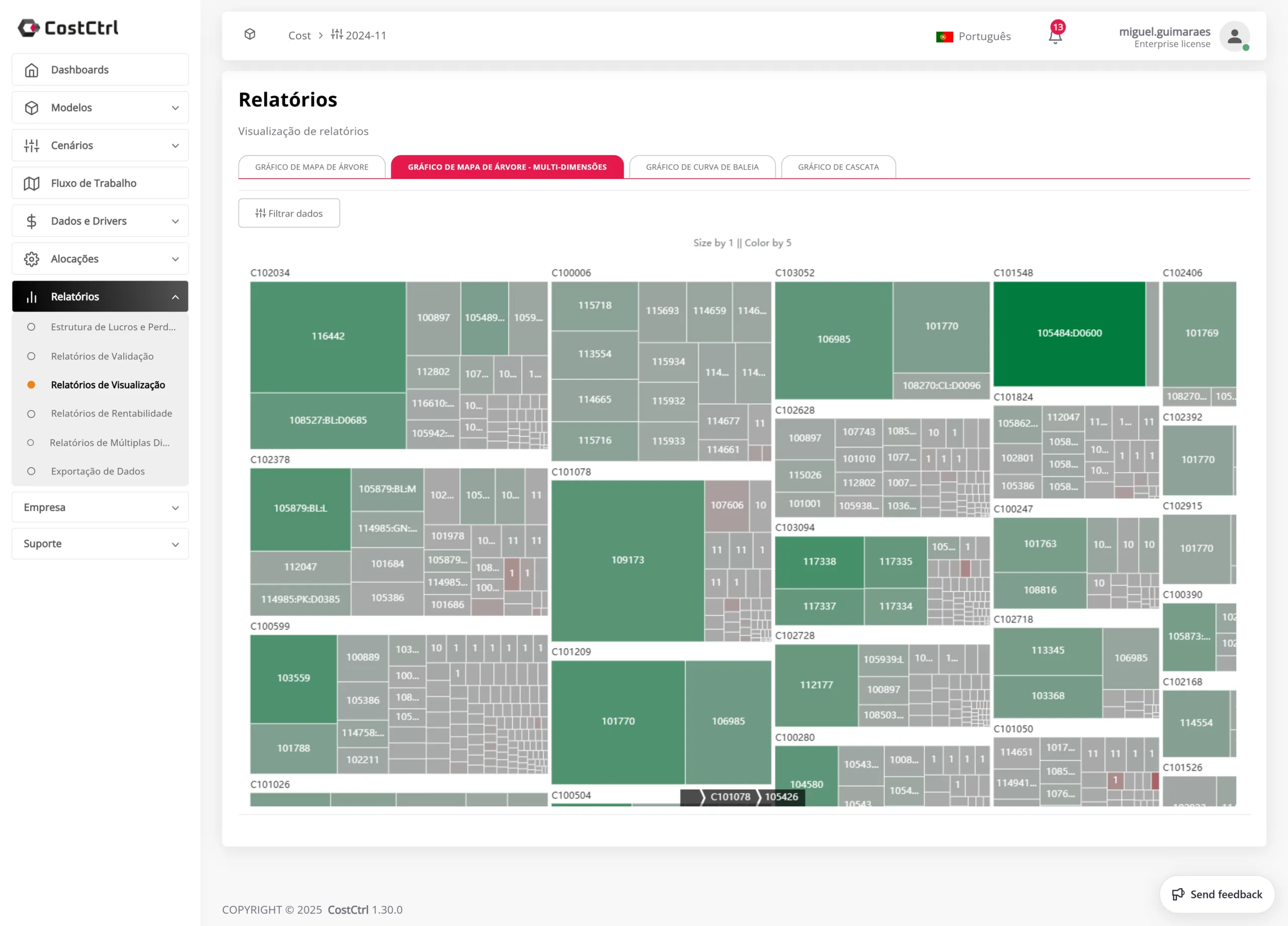Screen dimensions: 1288x926
Task: Click the Relatórios bar-chart icon
Action: [x=31, y=296]
